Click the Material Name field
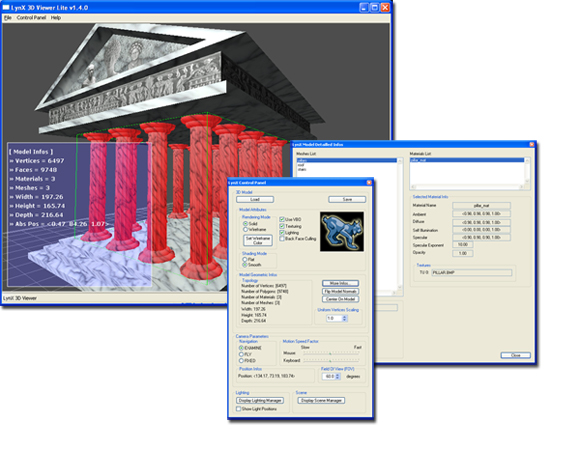This screenshot has width=580, height=451. [x=482, y=205]
